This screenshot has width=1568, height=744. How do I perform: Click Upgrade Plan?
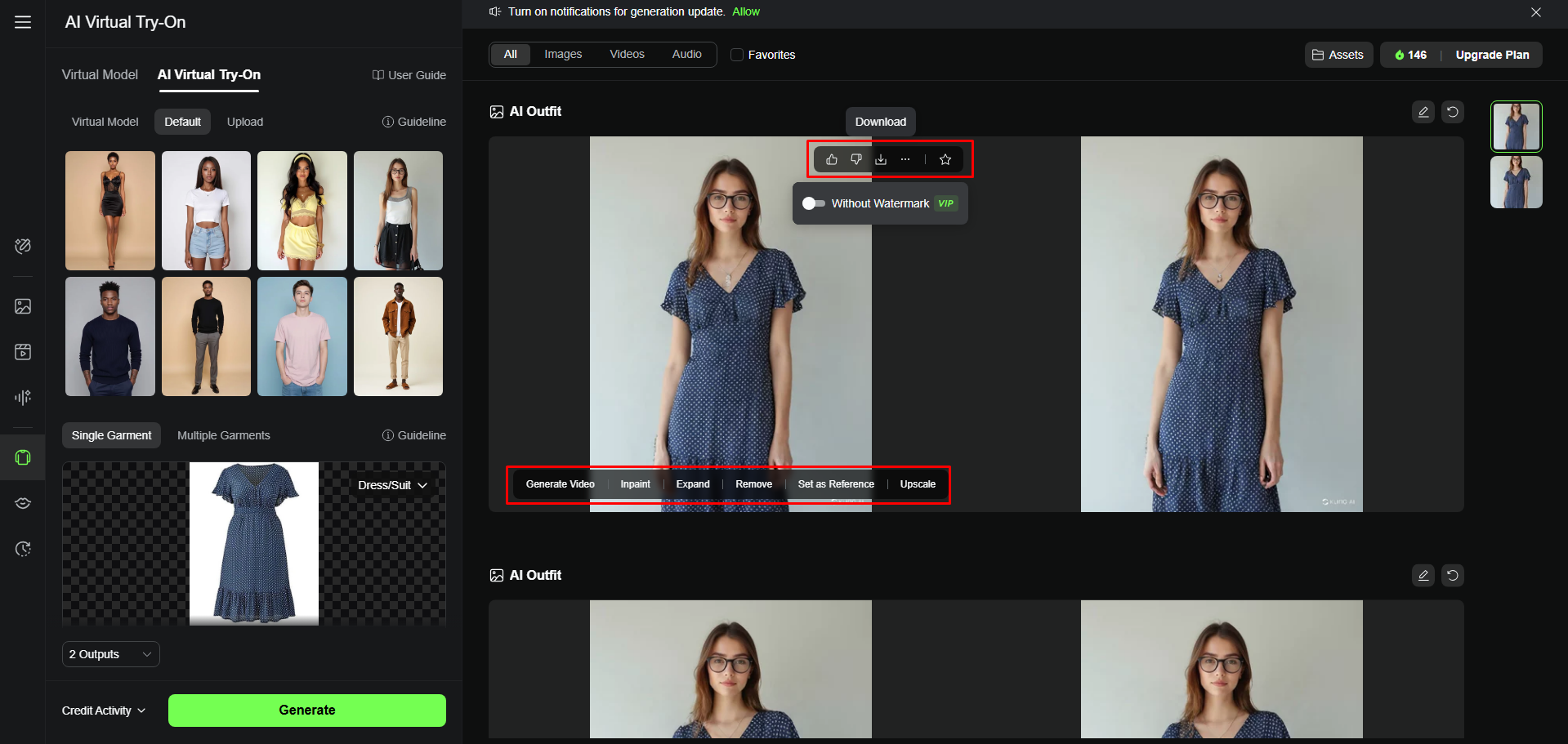[x=1493, y=55]
